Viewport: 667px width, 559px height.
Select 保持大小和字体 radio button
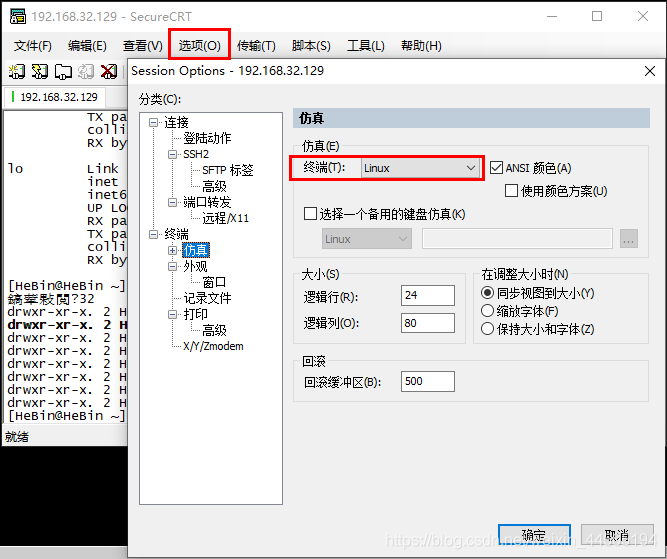[487, 328]
